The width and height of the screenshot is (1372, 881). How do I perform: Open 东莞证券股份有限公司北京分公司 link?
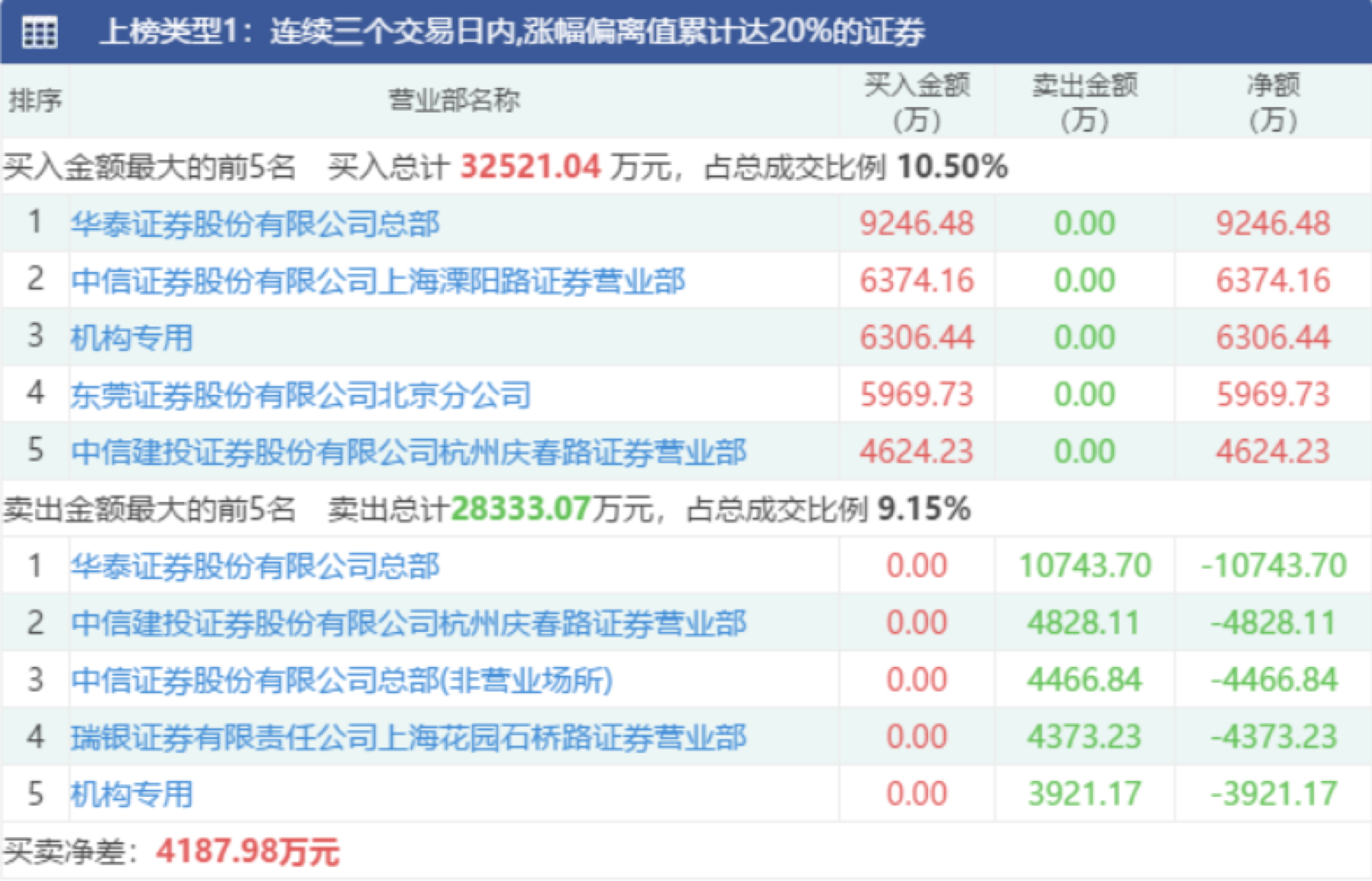[301, 395]
